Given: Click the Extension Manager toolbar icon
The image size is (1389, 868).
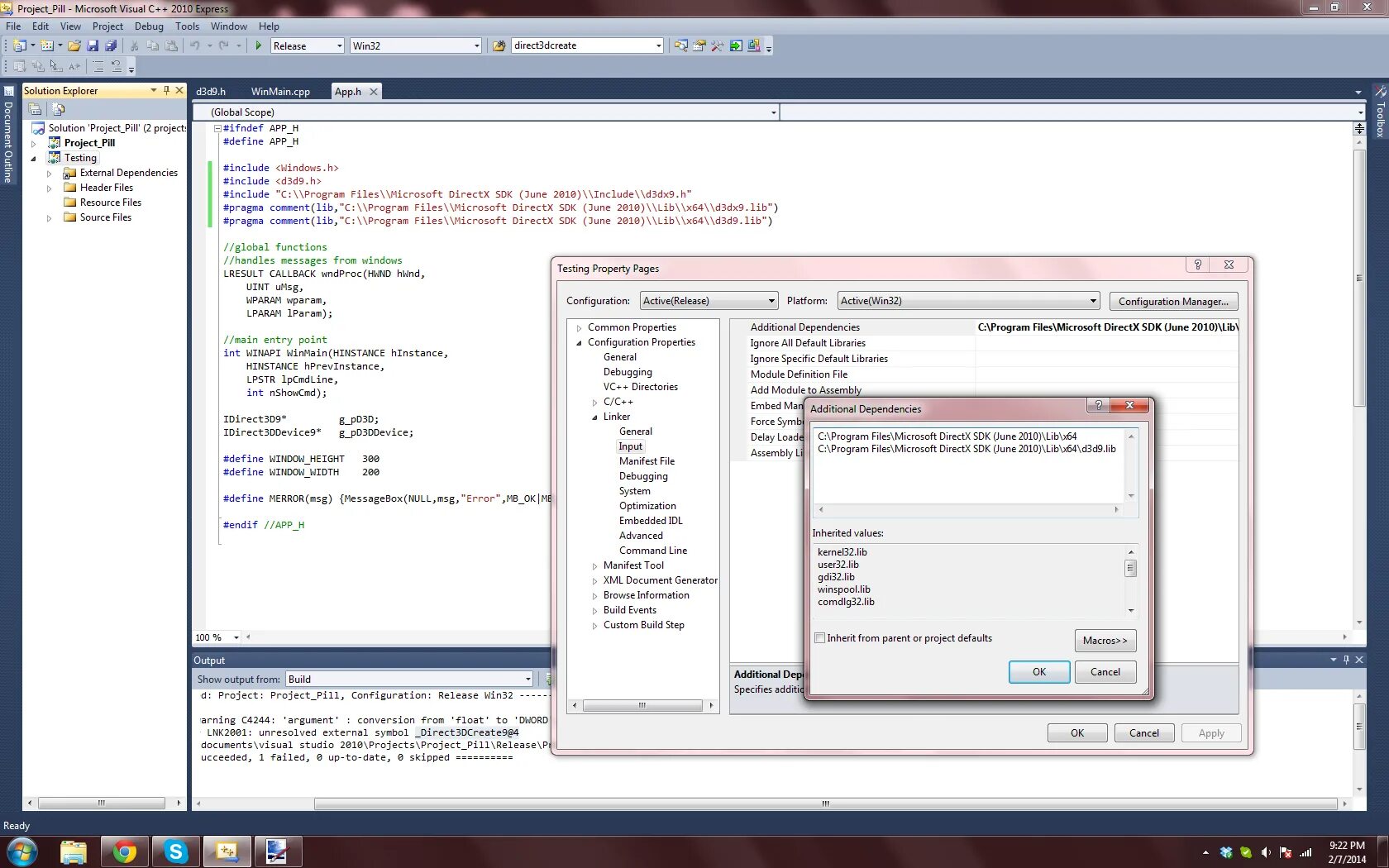Looking at the screenshot, I should [x=753, y=45].
